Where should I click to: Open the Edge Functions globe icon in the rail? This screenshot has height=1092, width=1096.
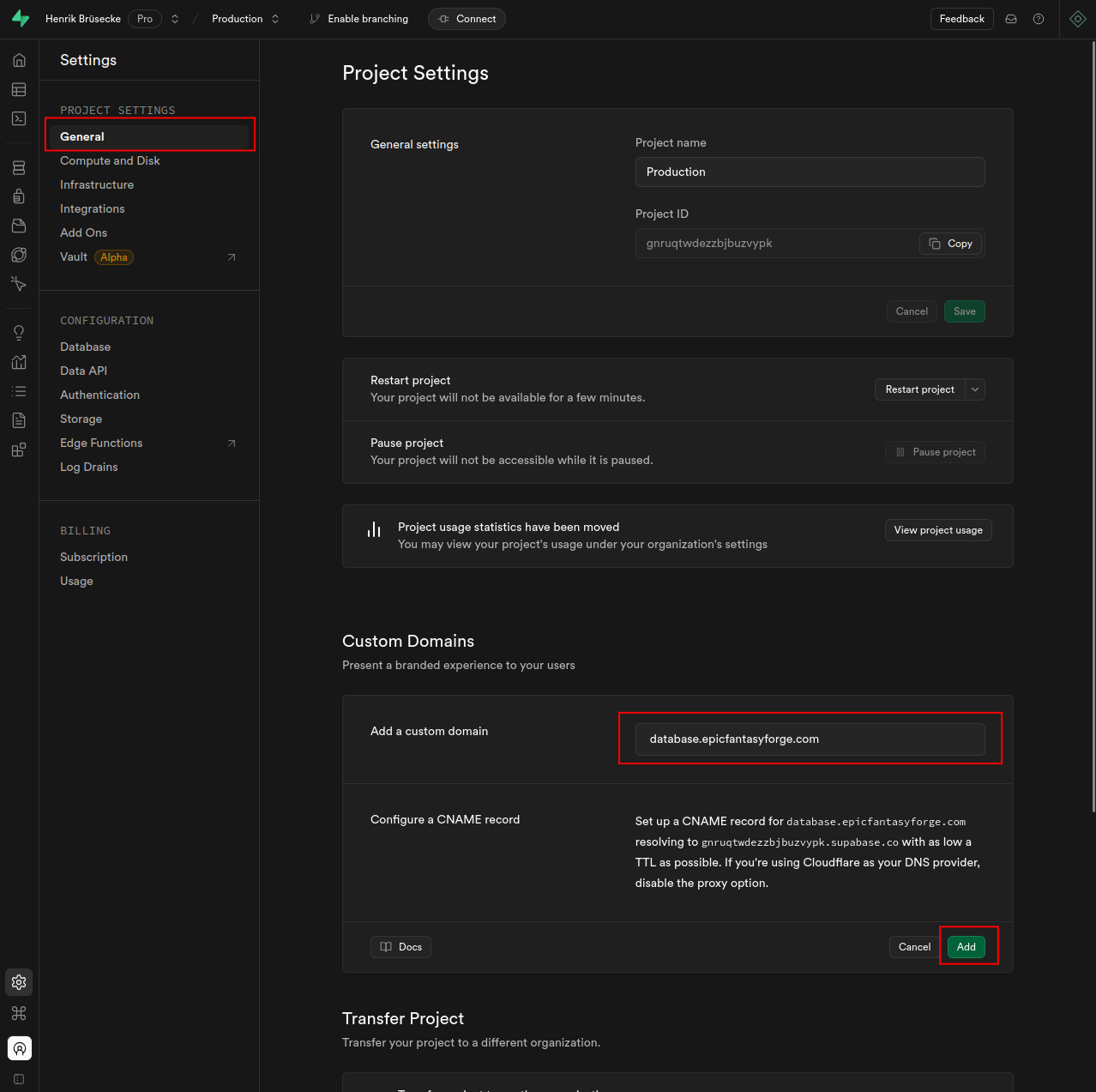19,255
